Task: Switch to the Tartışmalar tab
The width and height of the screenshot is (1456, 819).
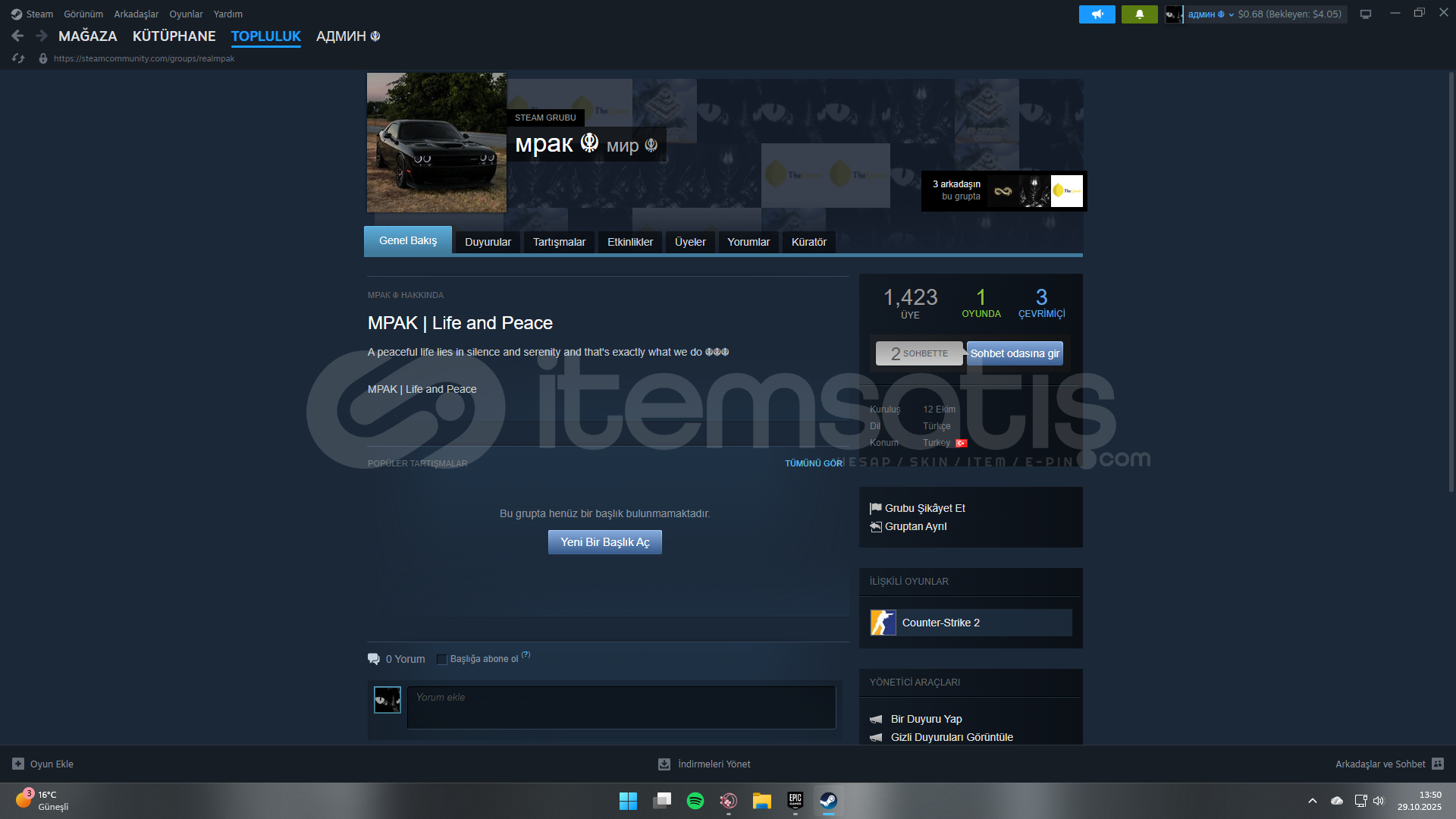Action: coord(559,242)
